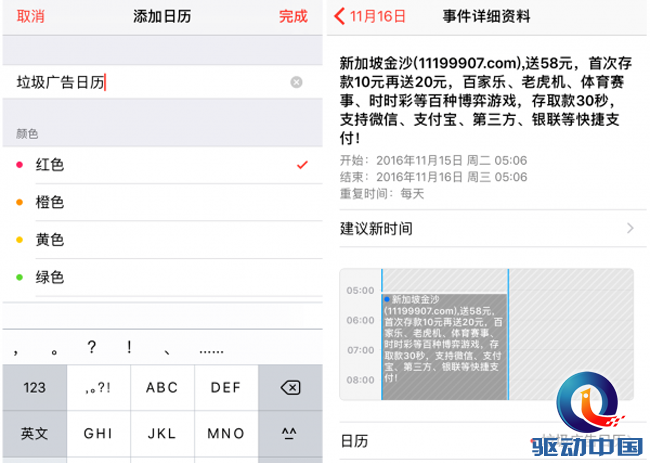This screenshot has height=463, width=650.
Task: Tap the MNO key on keypad
Action: coord(226,434)
